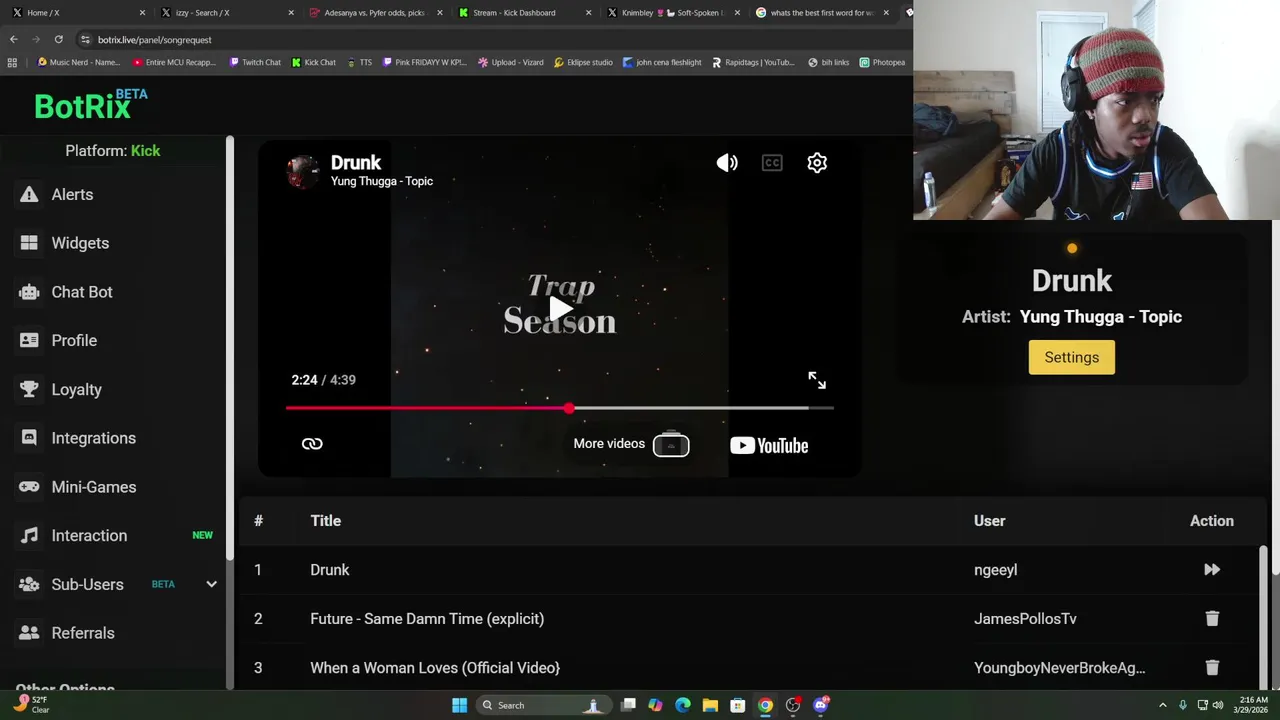Open TTS bookmark
Image resolution: width=1280 pixels, height=720 pixels.
tap(359, 62)
